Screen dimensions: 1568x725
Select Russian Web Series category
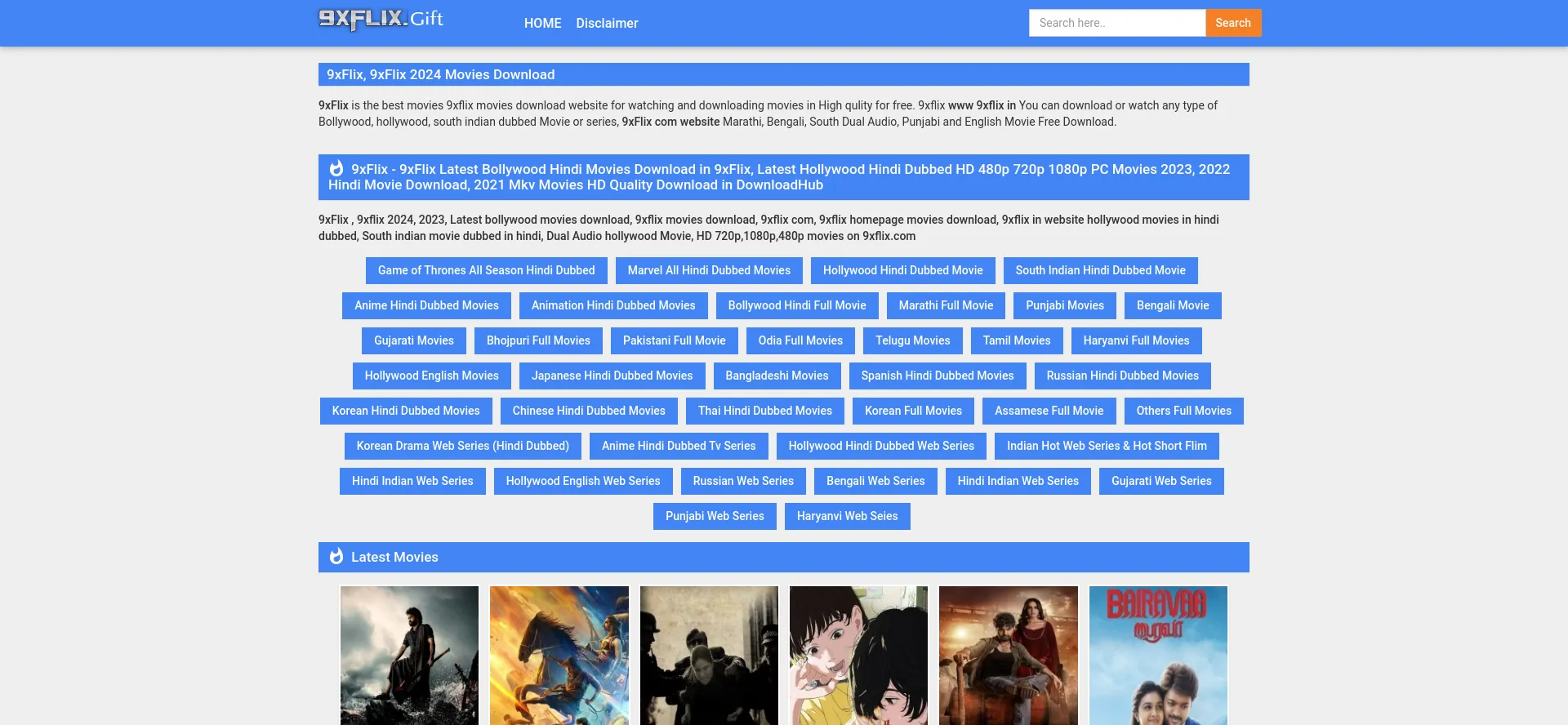pyautogui.click(x=743, y=481)
